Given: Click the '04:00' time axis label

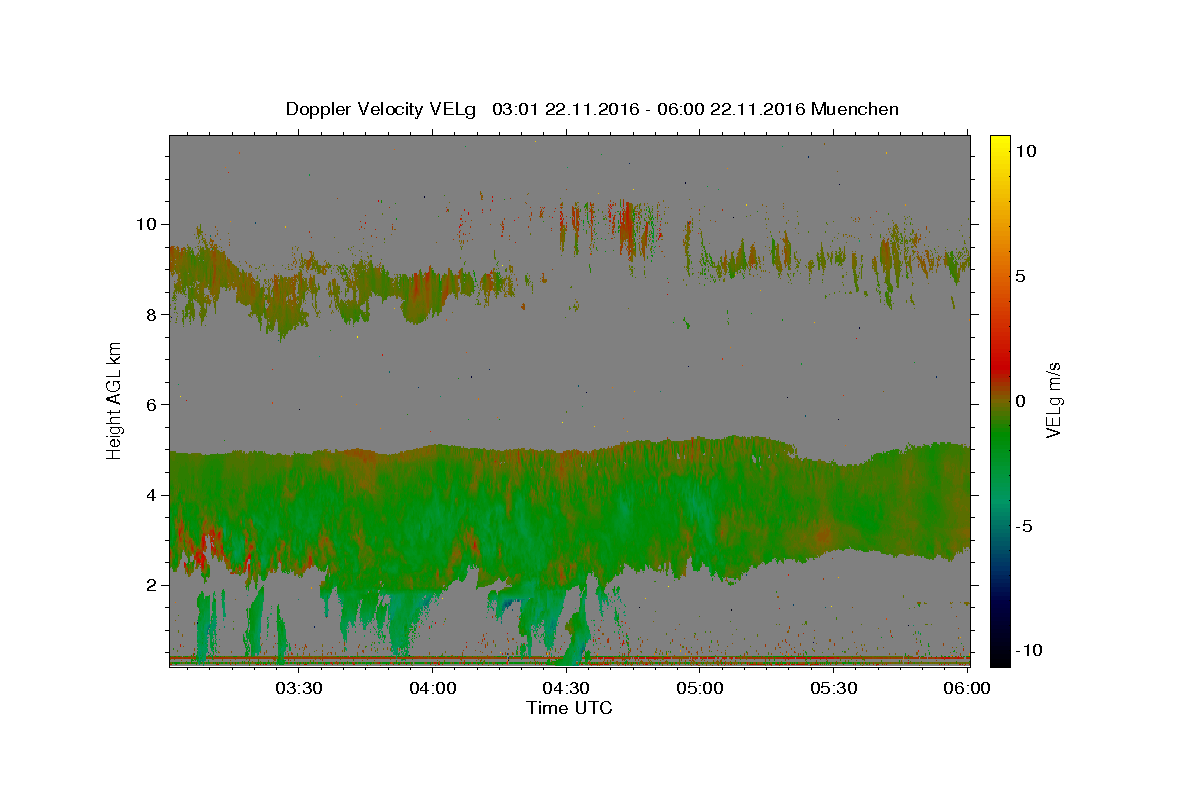Looking at the screenshot, I should [x=432, y=688].
